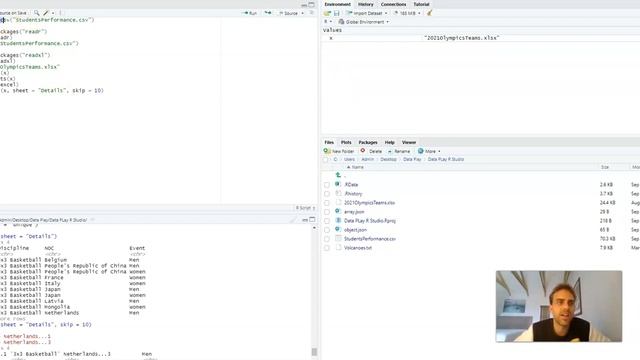Switch to the Files tab
This screenshot has height=360, width=640.
pos(329,142)
